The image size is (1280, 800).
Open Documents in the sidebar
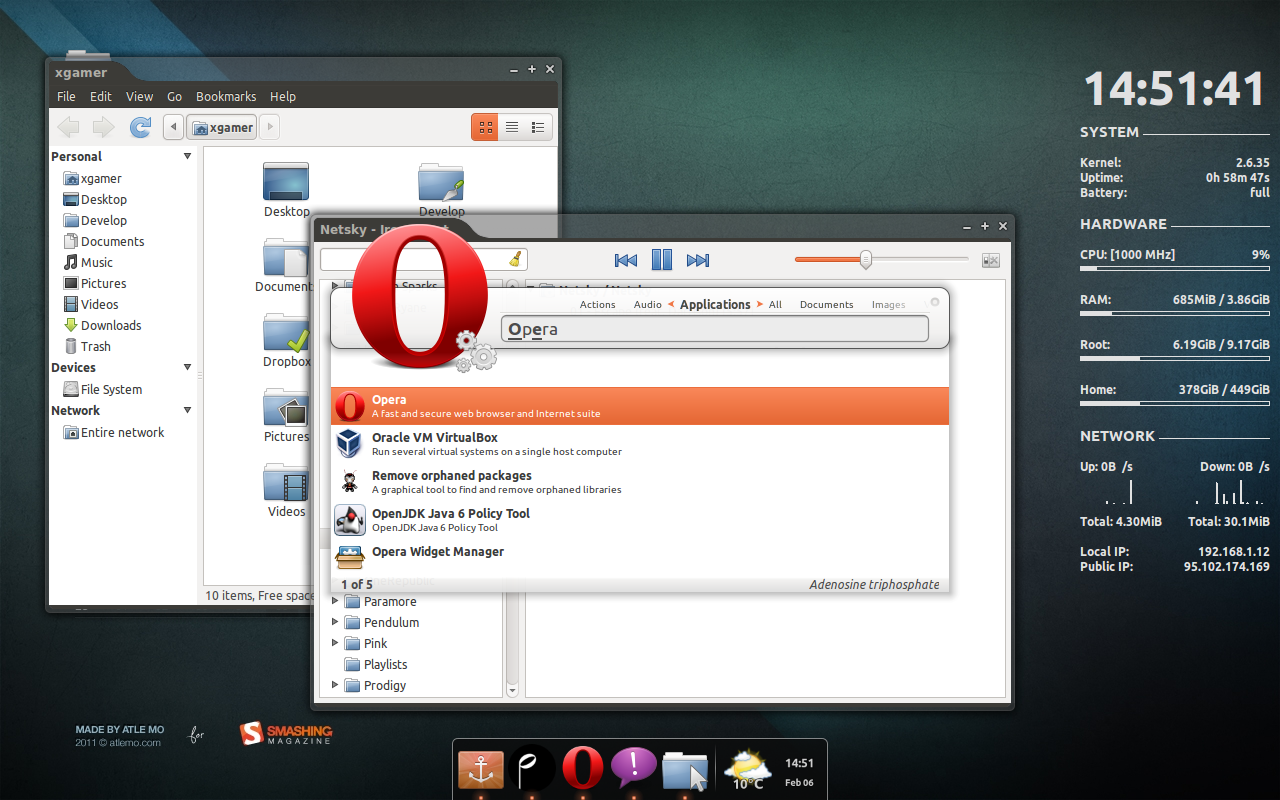tap(104, 241)
